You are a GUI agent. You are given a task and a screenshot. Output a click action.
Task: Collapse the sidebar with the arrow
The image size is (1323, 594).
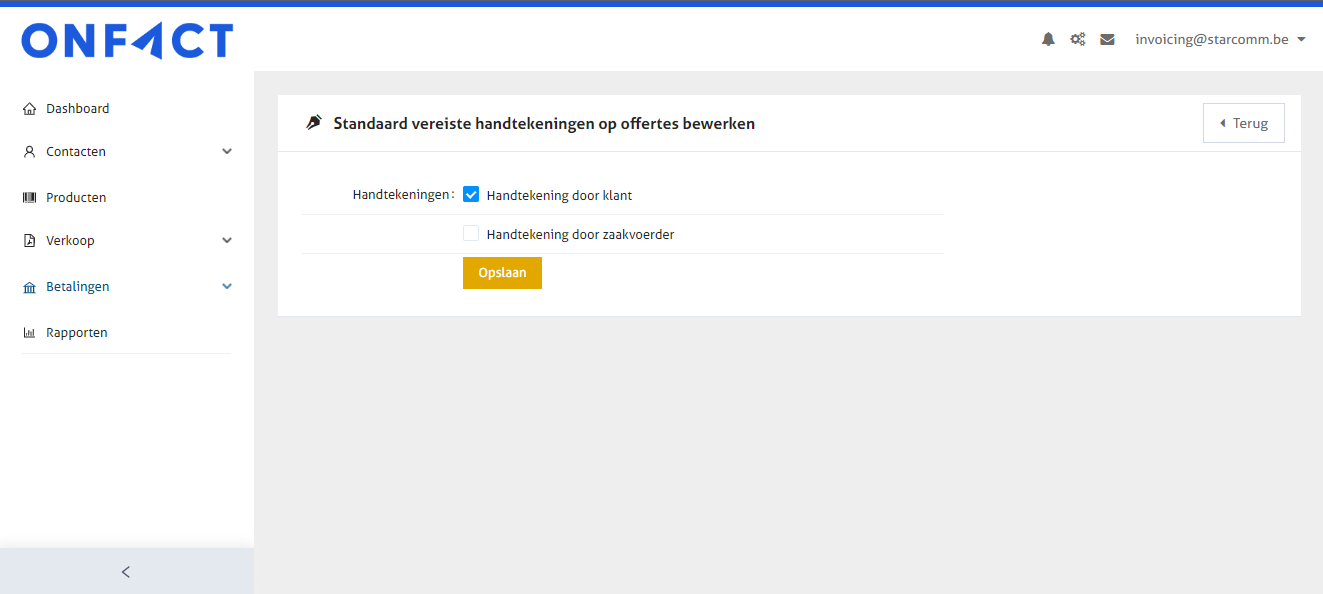pyautogui.click(x=126, y=572)
